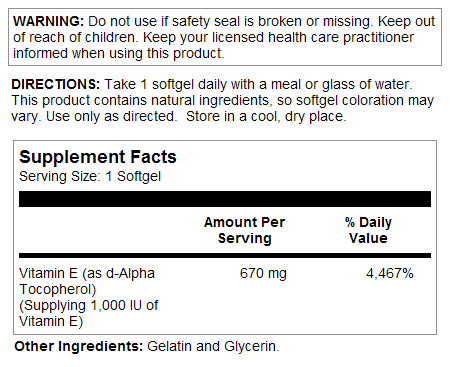The image size is (450, 367).
Task: Click the Other Ingredients label
Action: pos(79,346)
